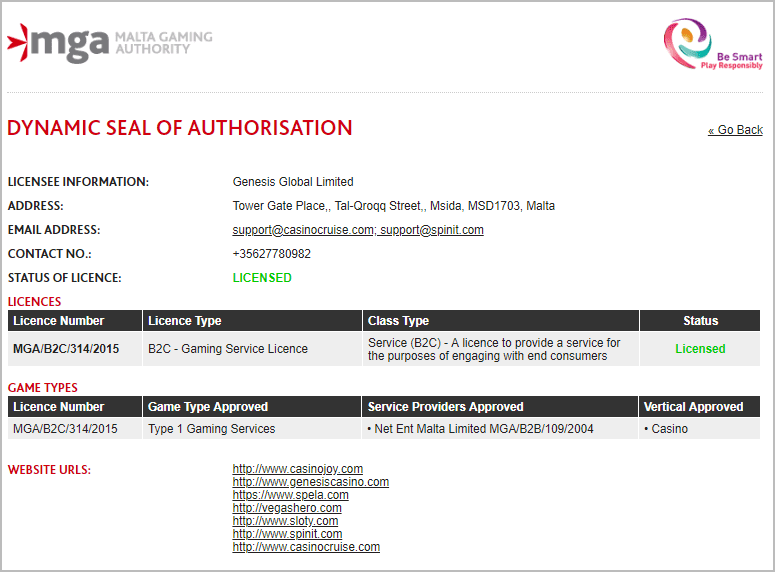Click the STATUS OF LICENCE label
Image resolution: width=775 pixels, height=572 pixels.
point(64,278)
